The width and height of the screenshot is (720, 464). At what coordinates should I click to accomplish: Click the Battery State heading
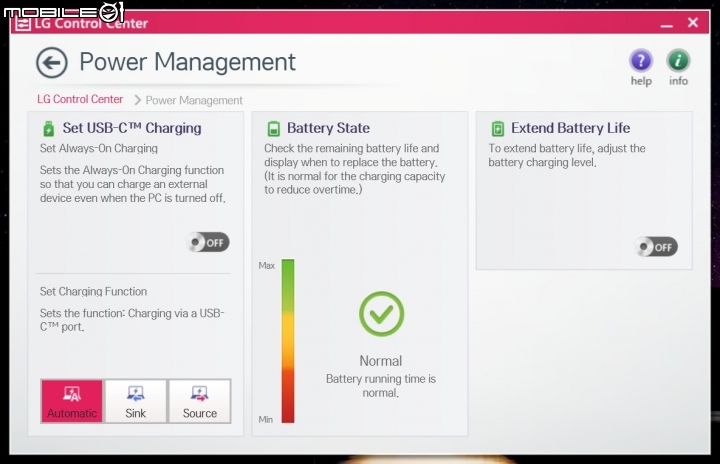point(328,128)
